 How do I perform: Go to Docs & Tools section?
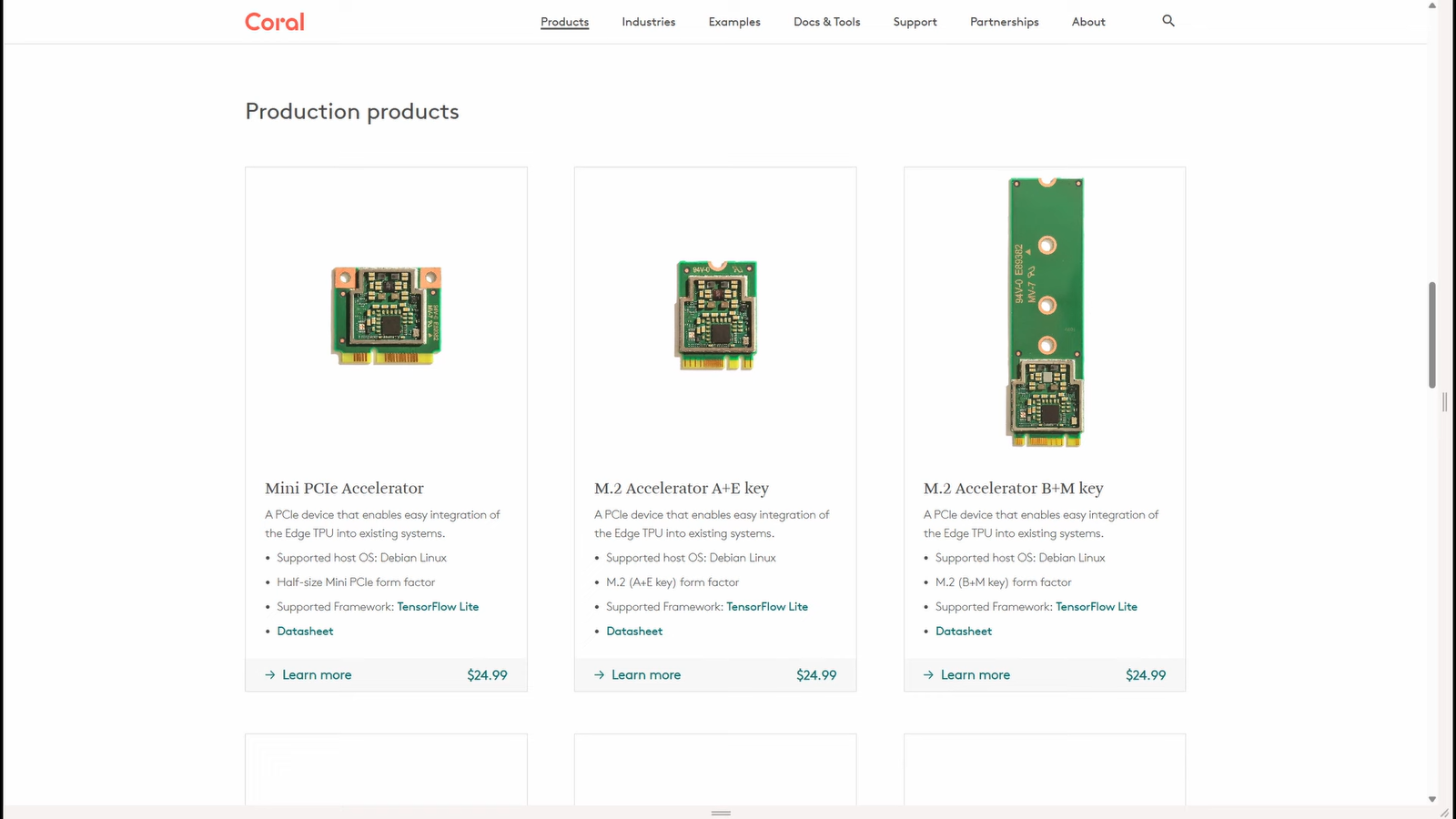[826, 22]
